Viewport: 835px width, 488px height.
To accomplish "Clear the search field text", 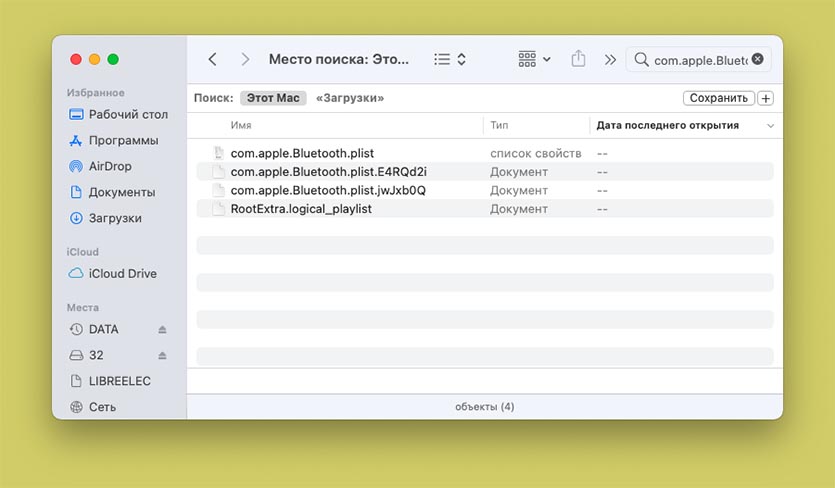I will coord(757,60).
